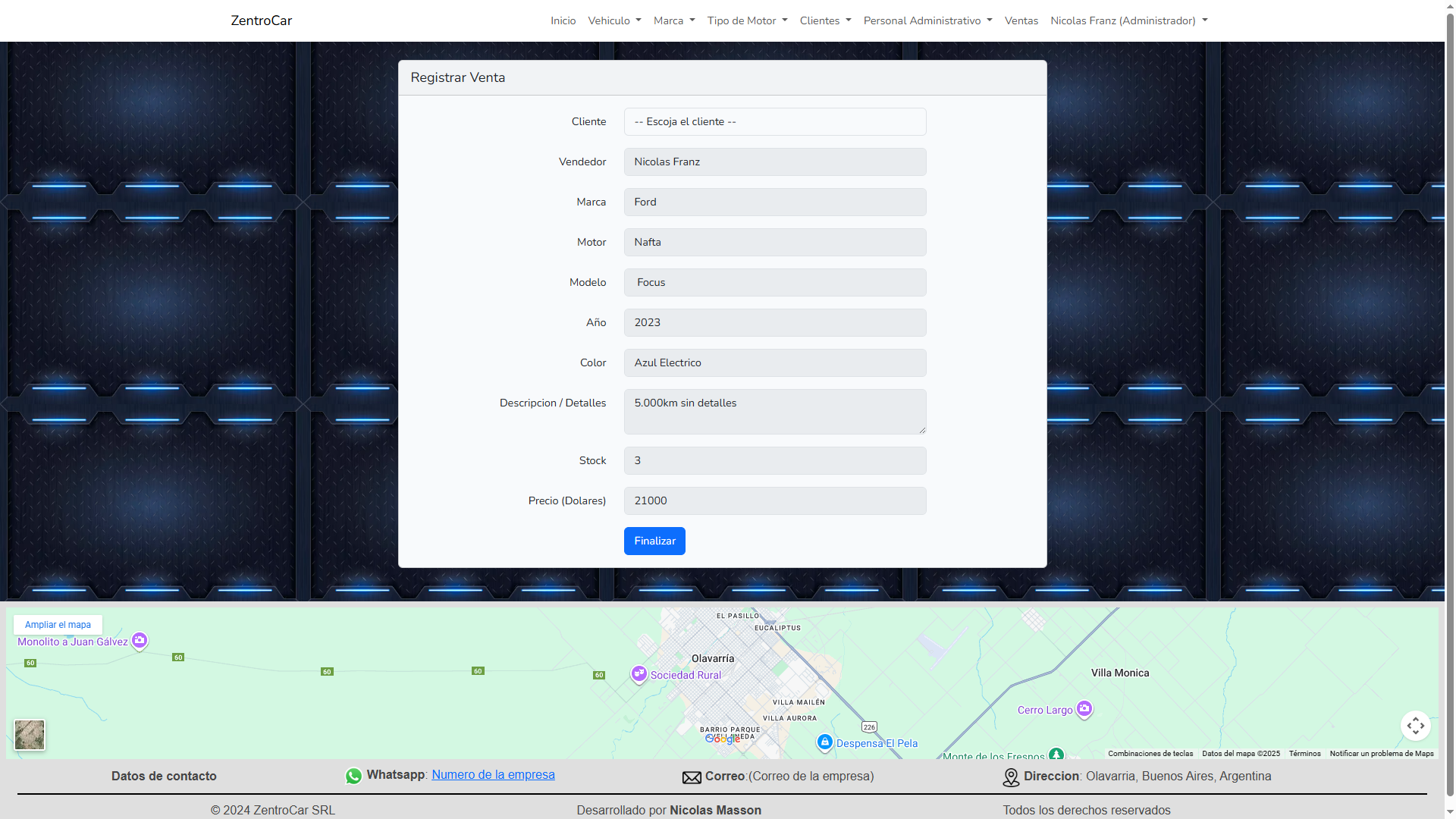Click the Descripcion / Detalles text area
This screenshot has height=819, width=1456.
click(774, 411)
